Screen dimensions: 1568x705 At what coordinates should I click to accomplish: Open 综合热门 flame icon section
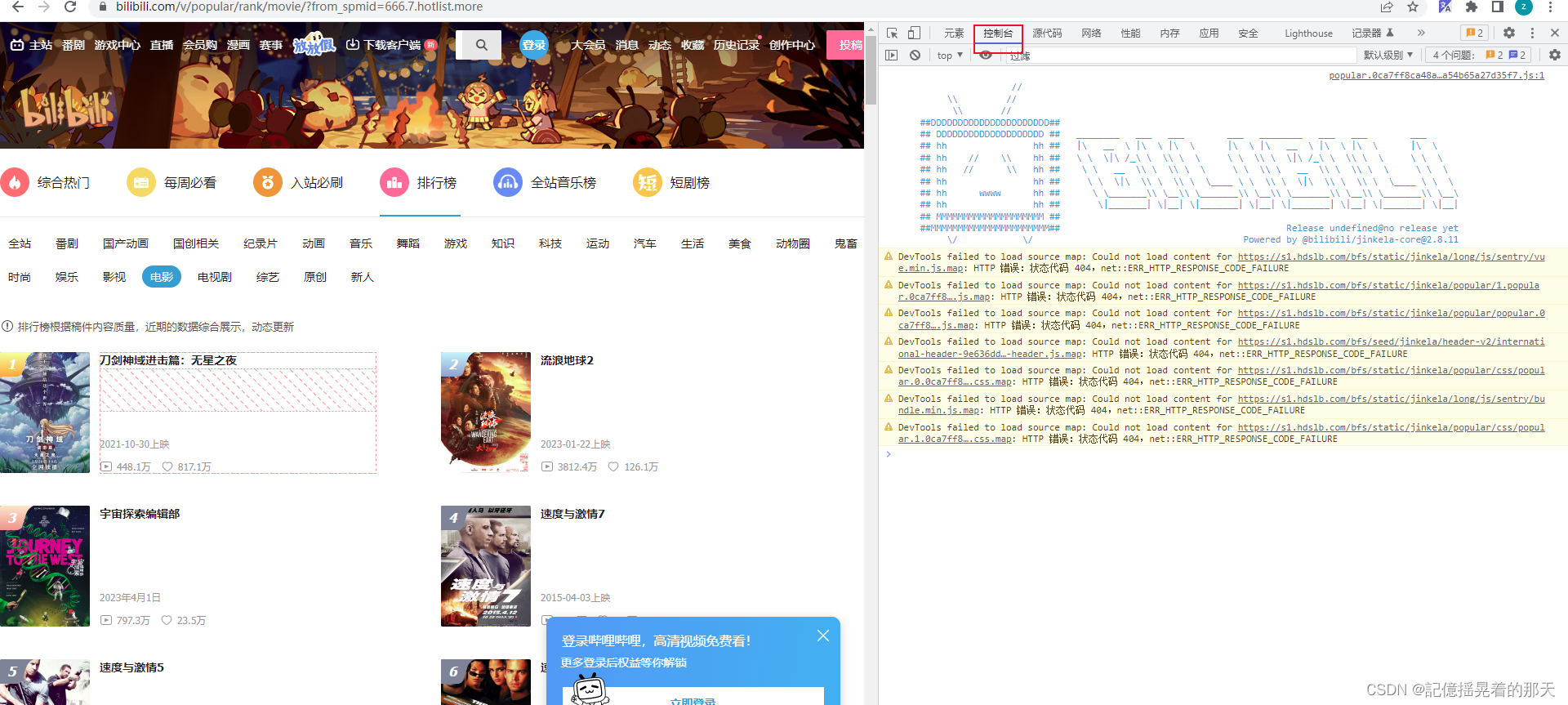(15, 182)
